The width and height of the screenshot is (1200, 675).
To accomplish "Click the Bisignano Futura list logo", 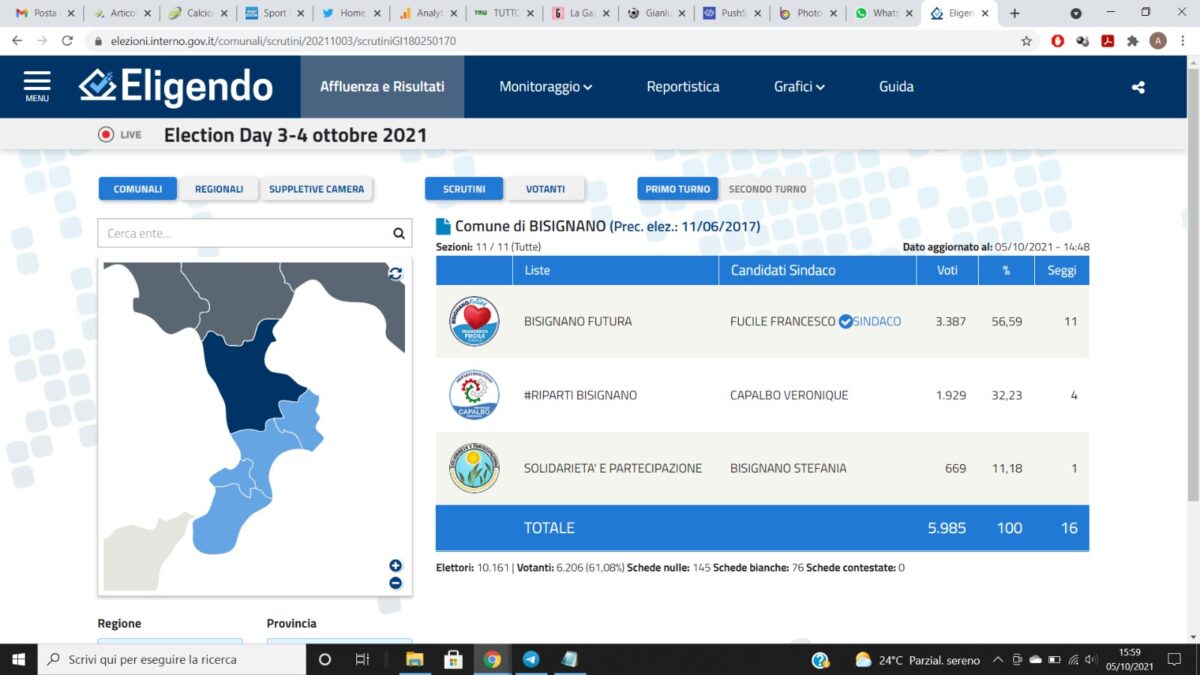I will click(474, 322).
